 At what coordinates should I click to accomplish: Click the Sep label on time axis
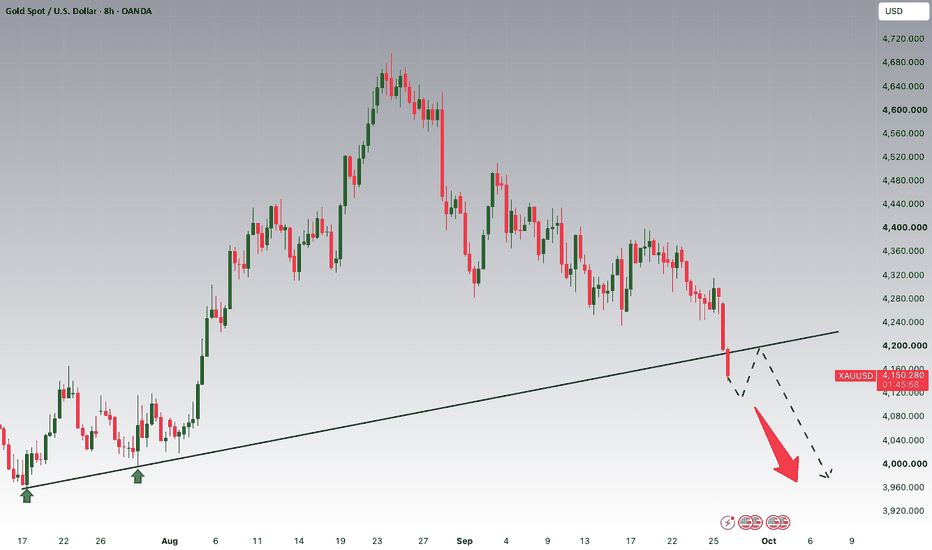pyautogui.click(x=464, y=541)
